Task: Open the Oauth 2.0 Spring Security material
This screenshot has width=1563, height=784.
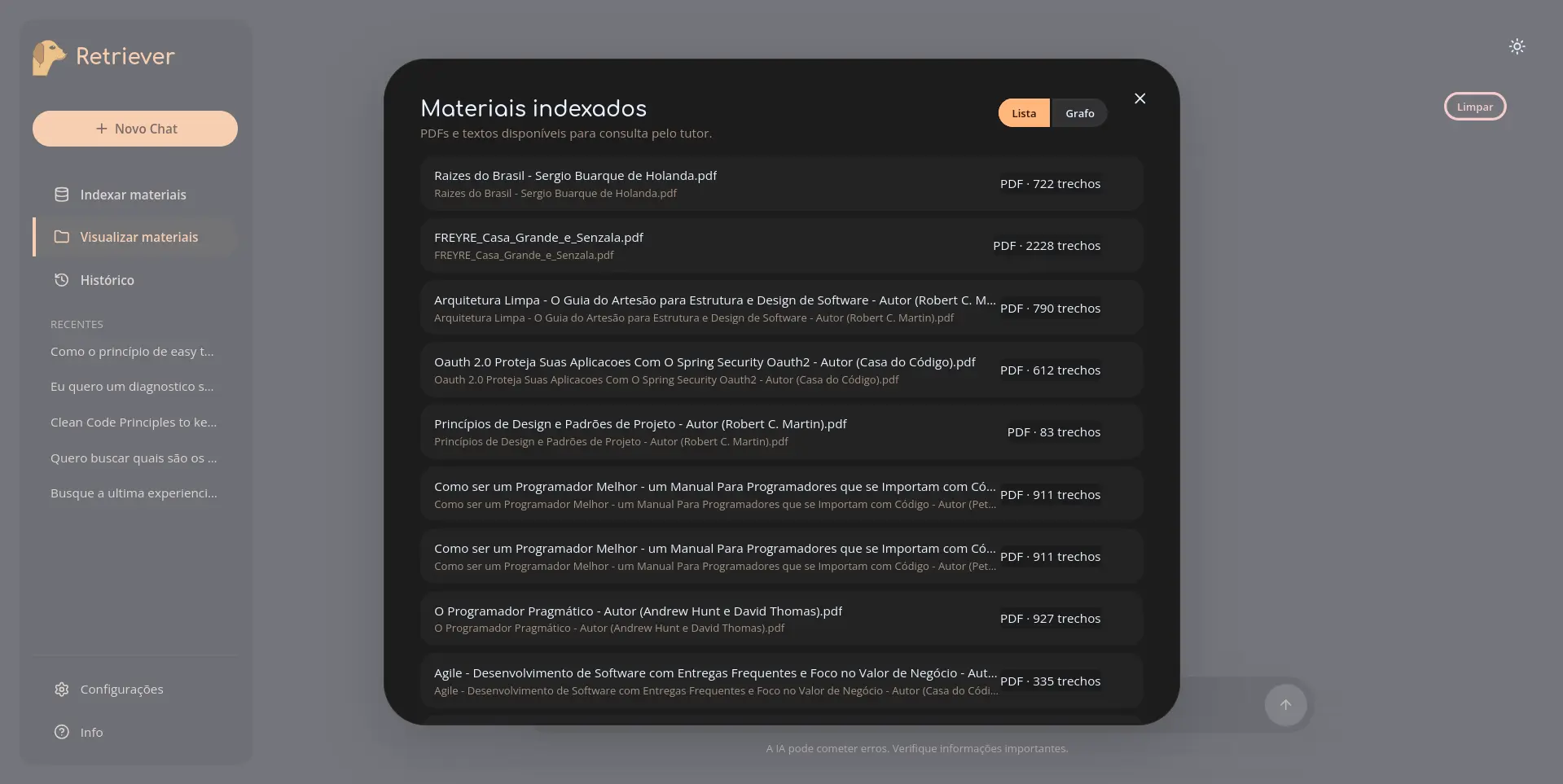Action: point(781,370)
